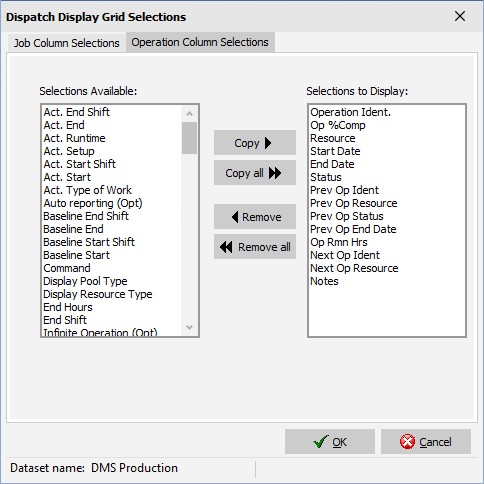Viewport: 484px width, 484px height.
Task: Click Remove all double-arrow button
Action: (255, 247)
